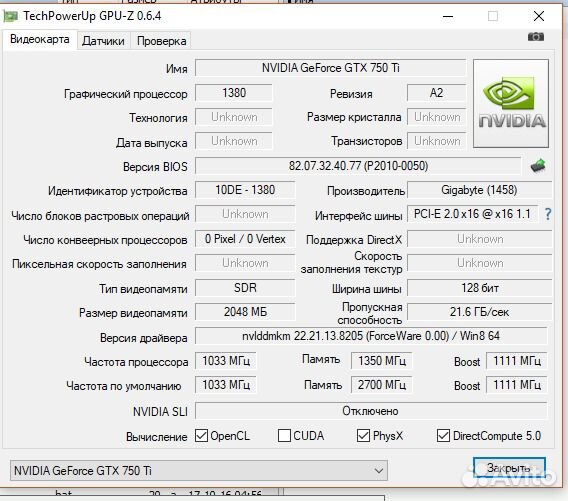
Task: Switch to the Видеокарта tab
Action: point(39,39)
